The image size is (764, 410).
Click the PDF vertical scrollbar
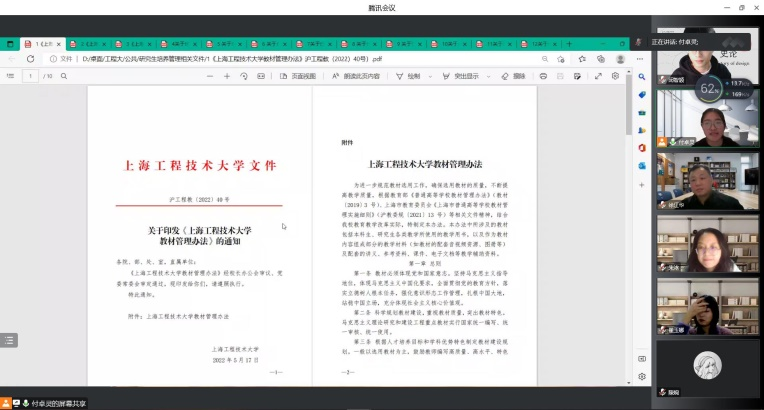pos(630,200)
